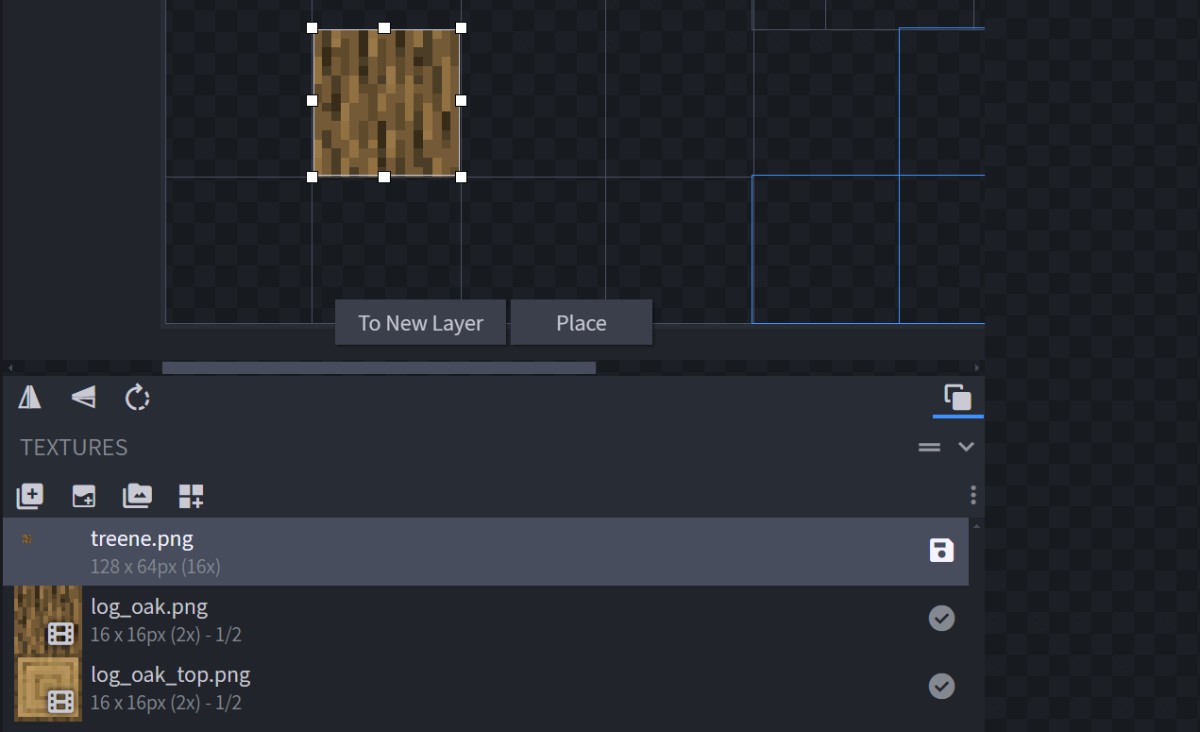Save treene.png using the floppy disk icon
1200x732 pixels.
(941, 550)
